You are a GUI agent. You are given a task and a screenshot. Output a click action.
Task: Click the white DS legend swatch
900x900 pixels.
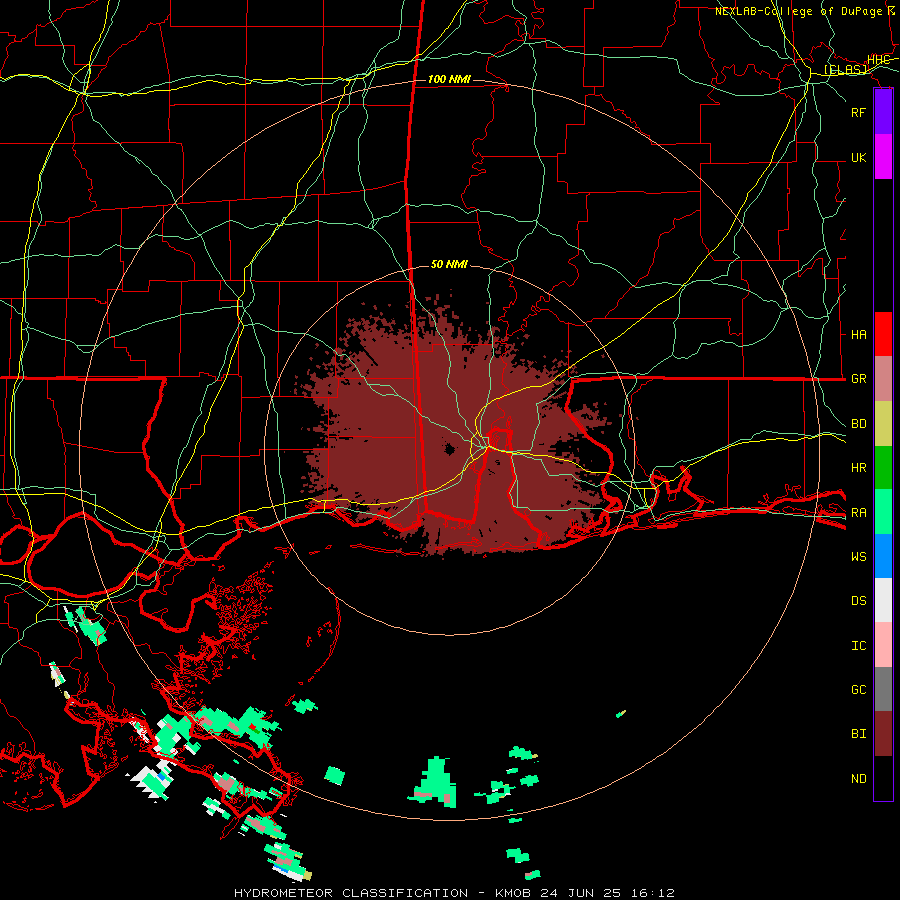click(883, 600)
